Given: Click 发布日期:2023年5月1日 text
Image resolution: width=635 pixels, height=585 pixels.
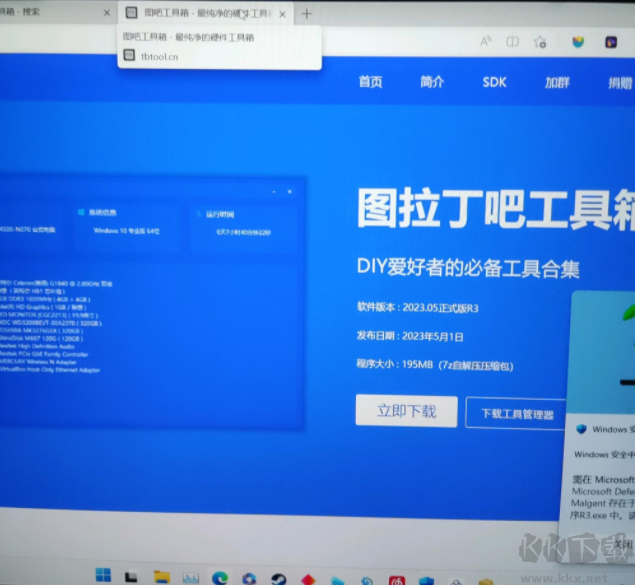Looking at the screenshot, I should [410, 336].
